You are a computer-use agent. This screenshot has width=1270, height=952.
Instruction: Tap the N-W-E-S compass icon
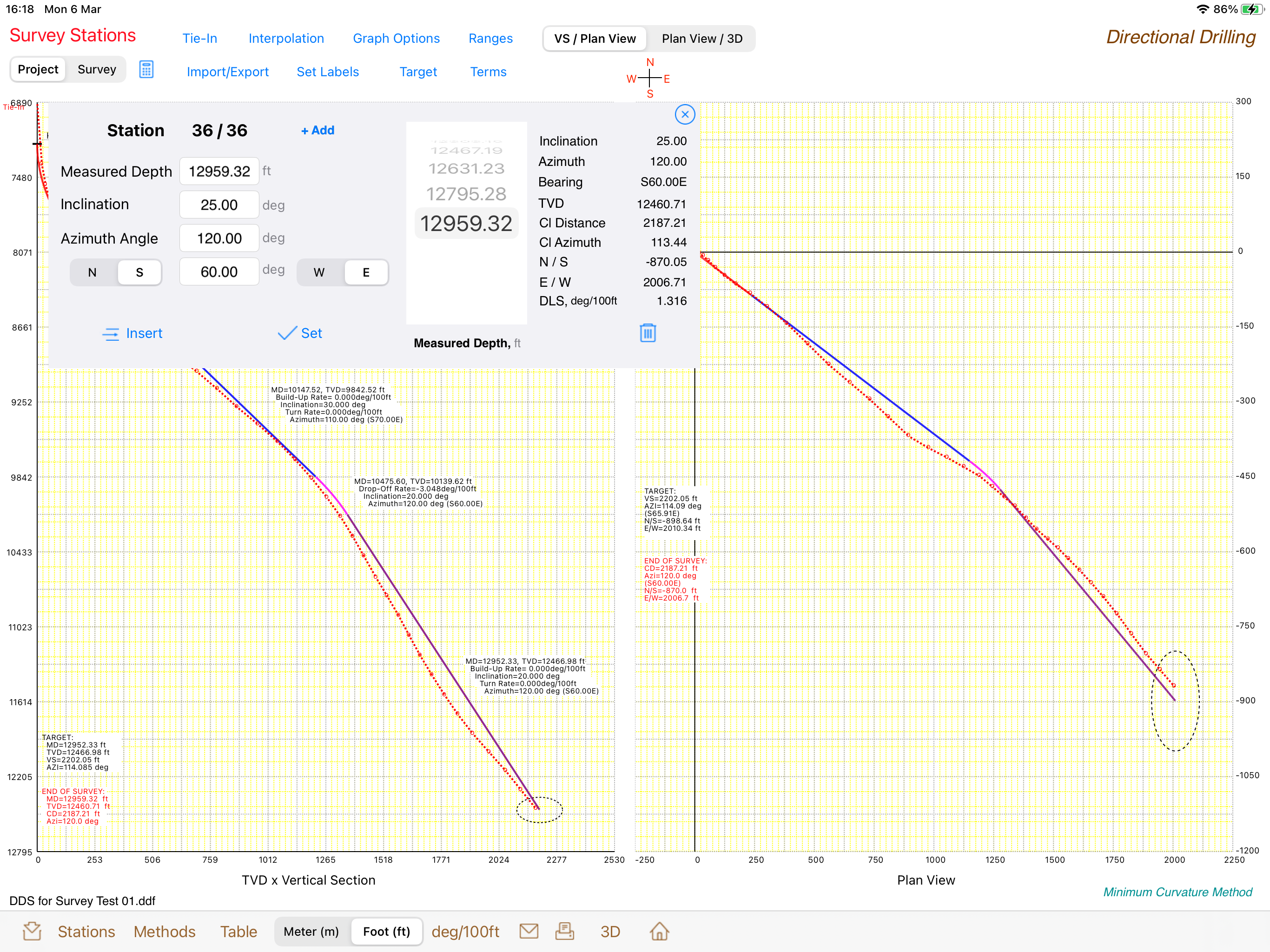click(x=649, y=78)
